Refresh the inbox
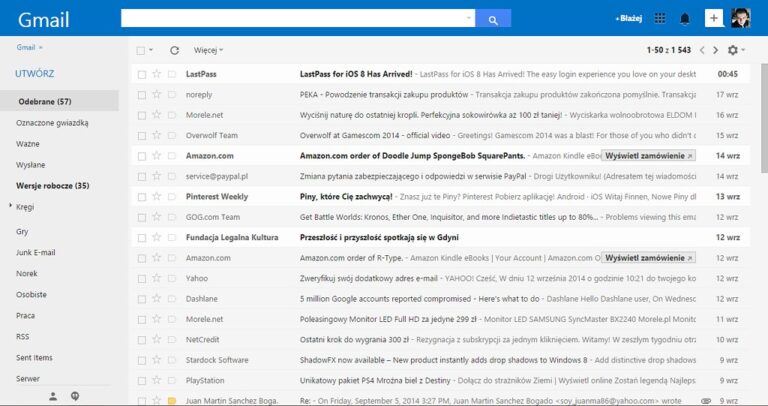The height and width of the screenshot is (406, 768). [x=174, y=50]
